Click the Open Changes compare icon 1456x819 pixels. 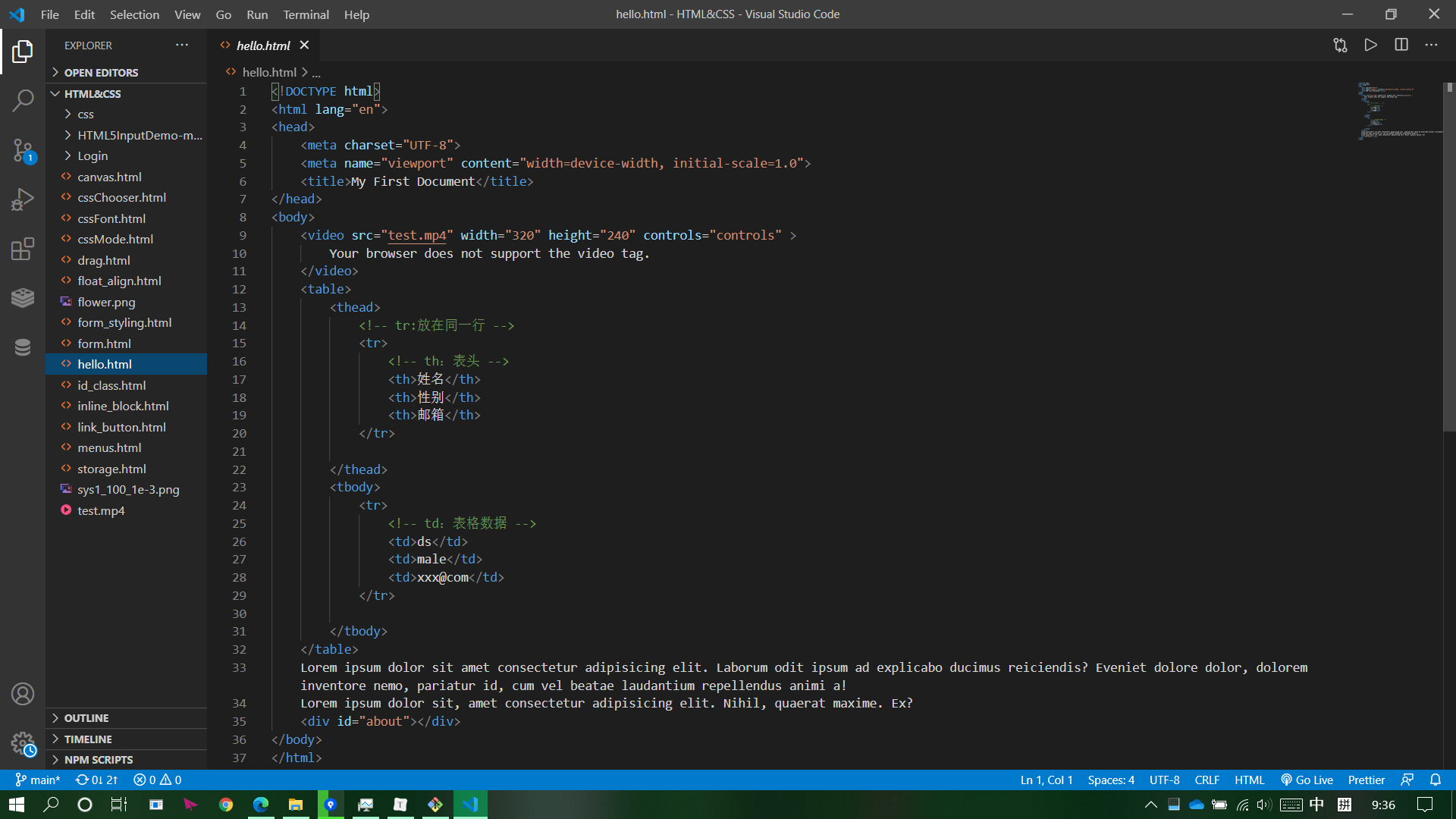(1340, 45)
